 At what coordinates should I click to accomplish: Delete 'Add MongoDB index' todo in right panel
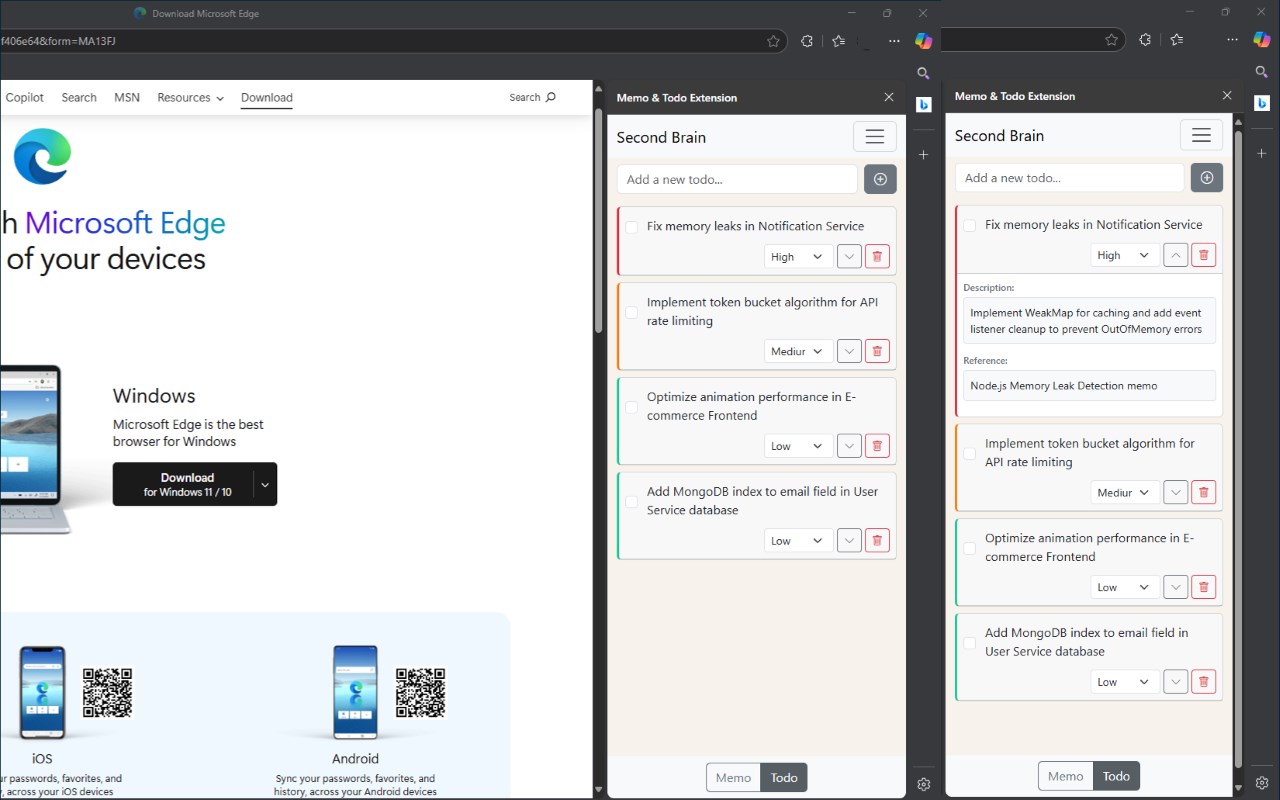(x=1203, y=681)
